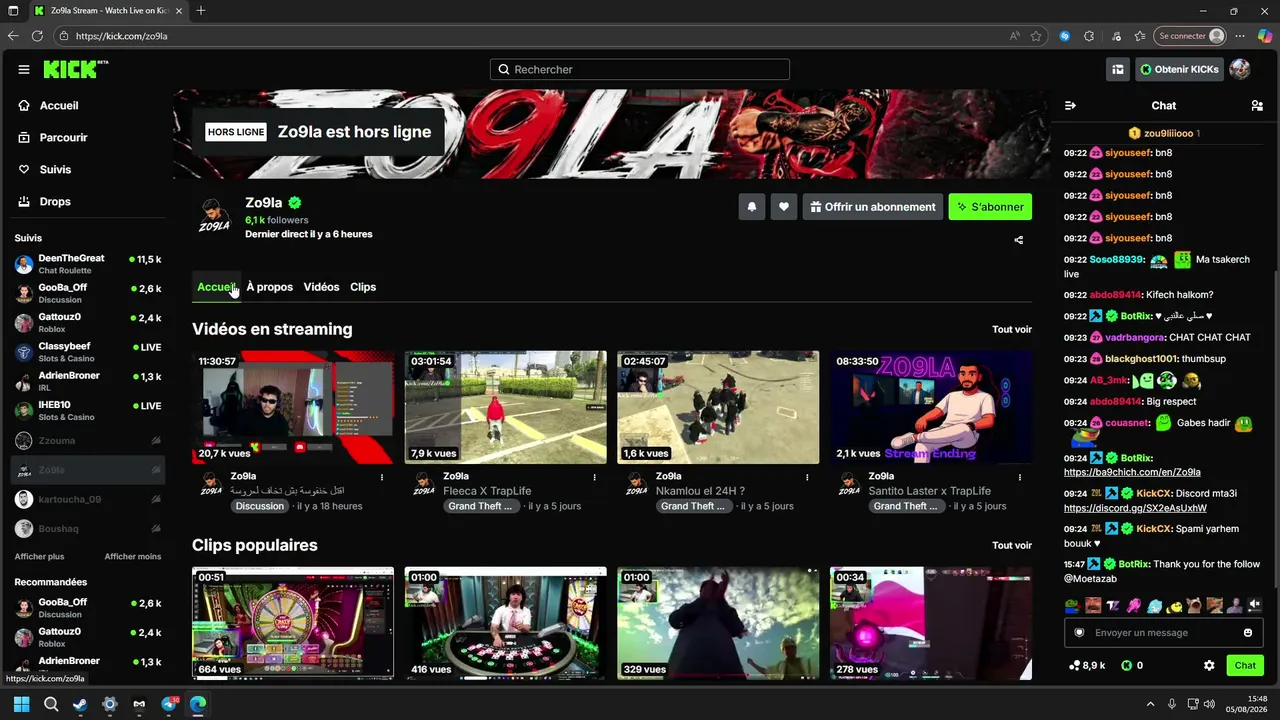
Task: Click Offrir un abonnement button
Action: pyautogui.click(x=873, y=207)
